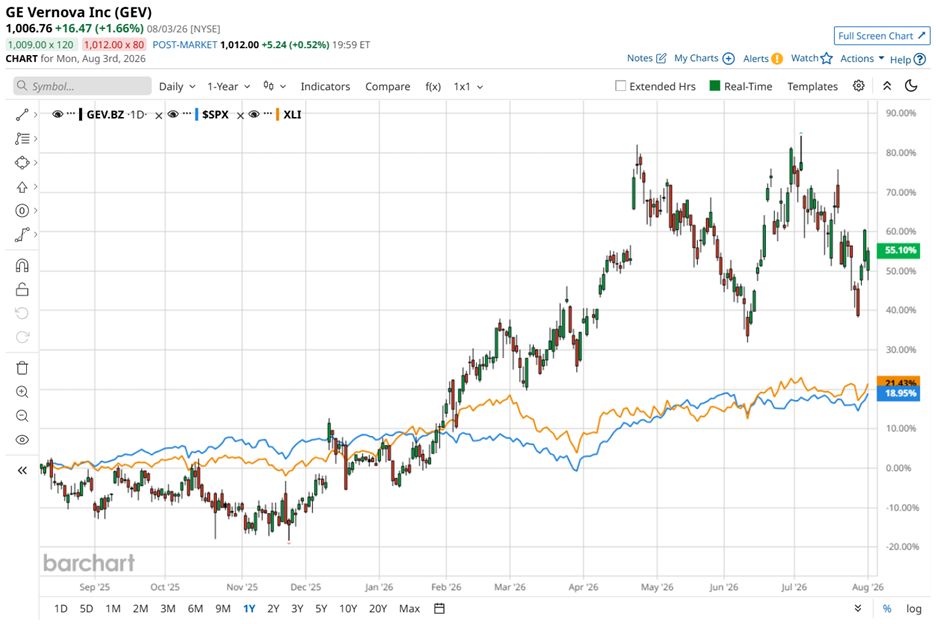The height and width of the screenshot is (624, 936).
Task: Open Templates menu
Action: coord(812,87)
